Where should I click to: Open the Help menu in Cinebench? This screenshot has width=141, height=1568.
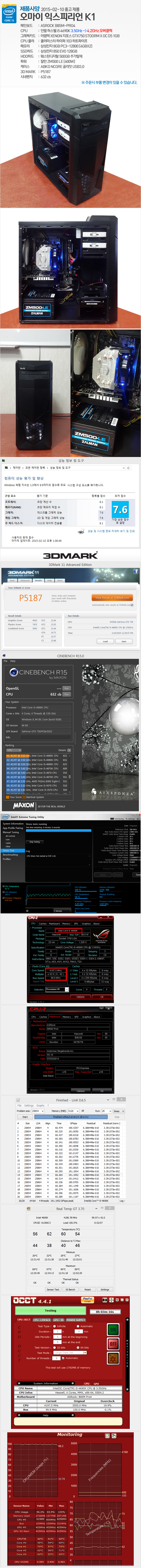(13, 661)
